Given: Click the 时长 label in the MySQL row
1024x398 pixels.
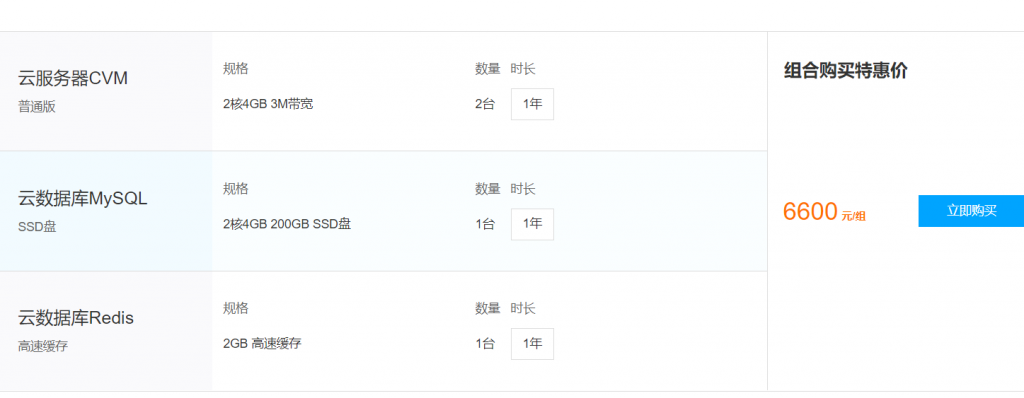Looking at the screenshot, I should coord(522,189).
